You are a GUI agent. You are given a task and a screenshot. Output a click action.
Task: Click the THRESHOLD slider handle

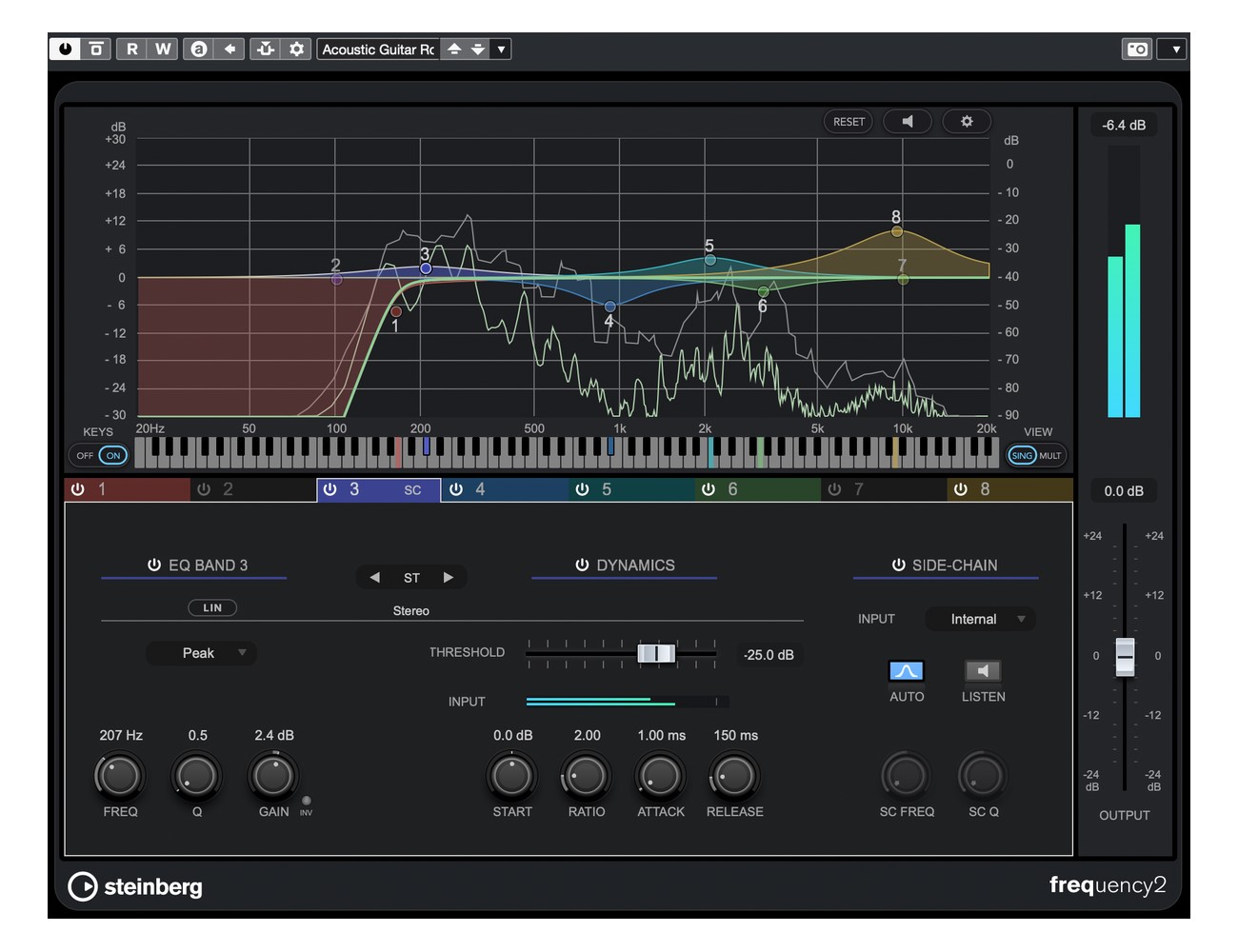pyautogui.click(x=656, y=653)
